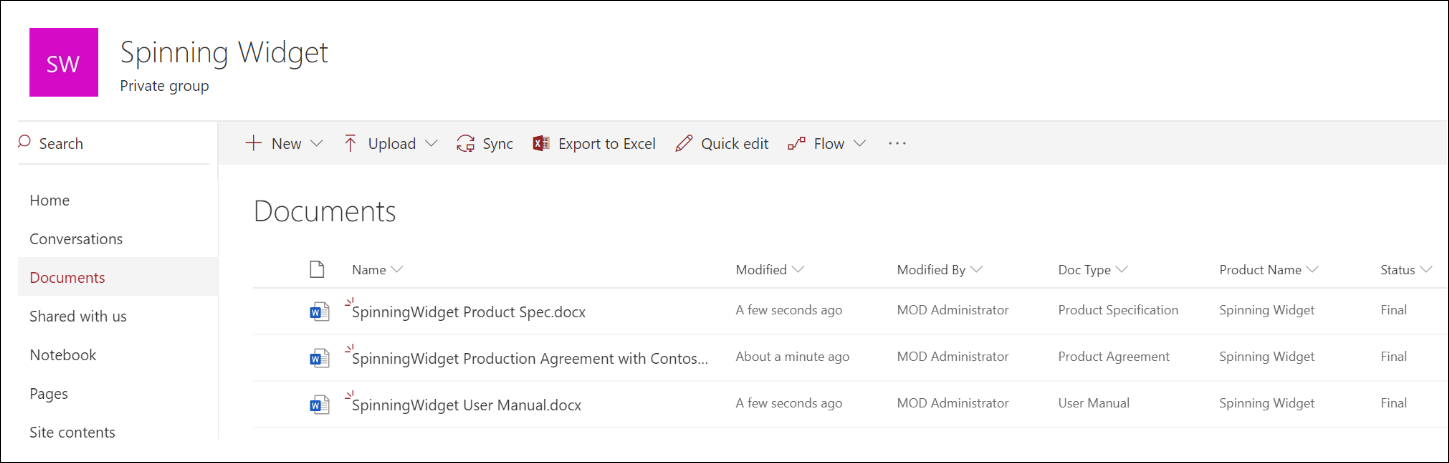Expand the New dropdown menu
Screen dimensions: 1449x463
(317, 144)
